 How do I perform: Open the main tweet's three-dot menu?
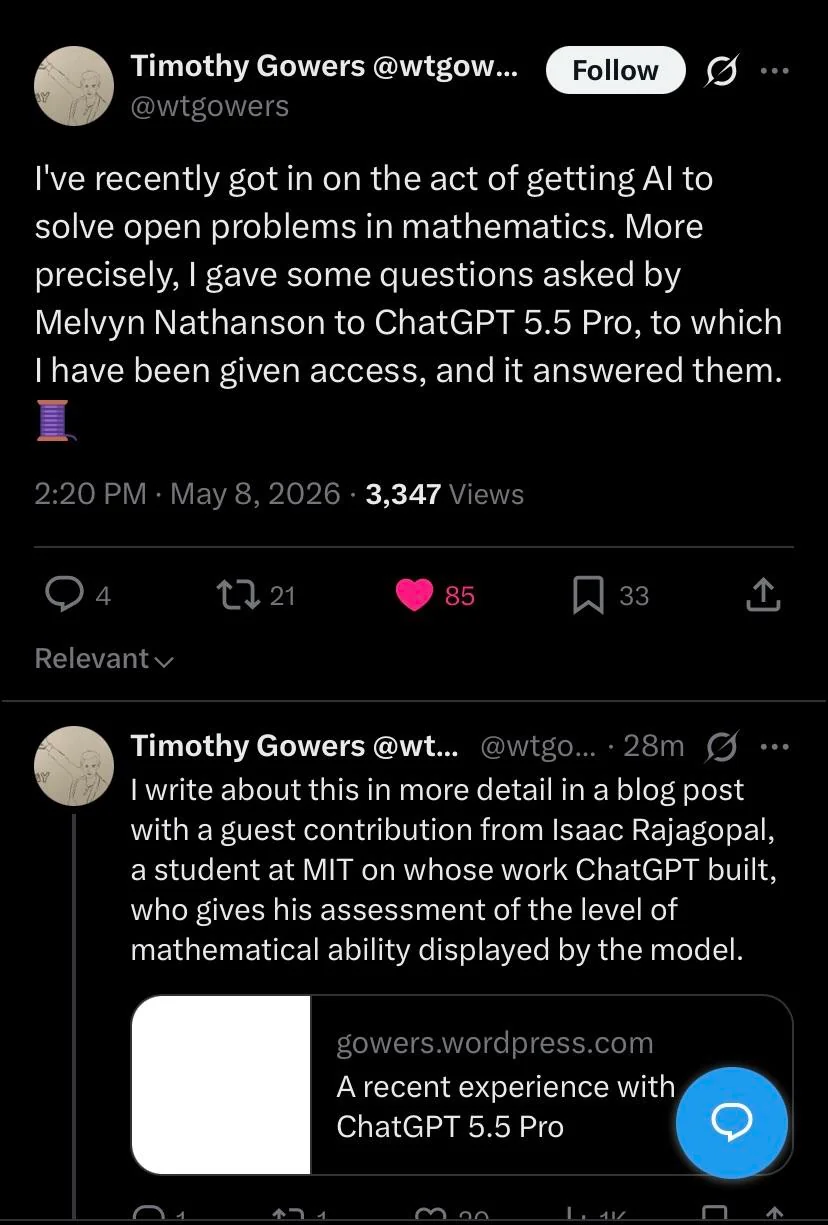point(775,71)
